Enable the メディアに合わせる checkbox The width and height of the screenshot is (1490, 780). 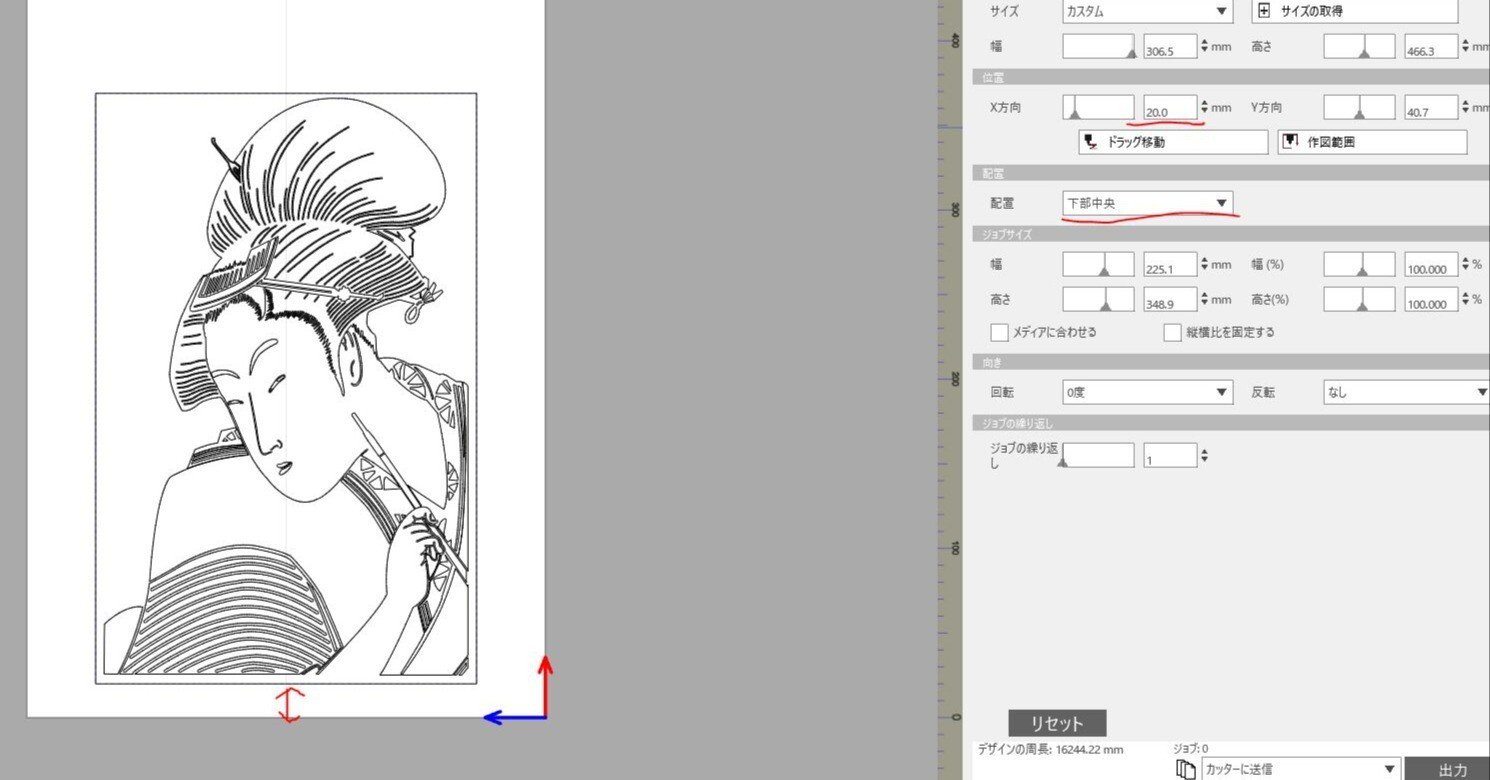[999, 332]
